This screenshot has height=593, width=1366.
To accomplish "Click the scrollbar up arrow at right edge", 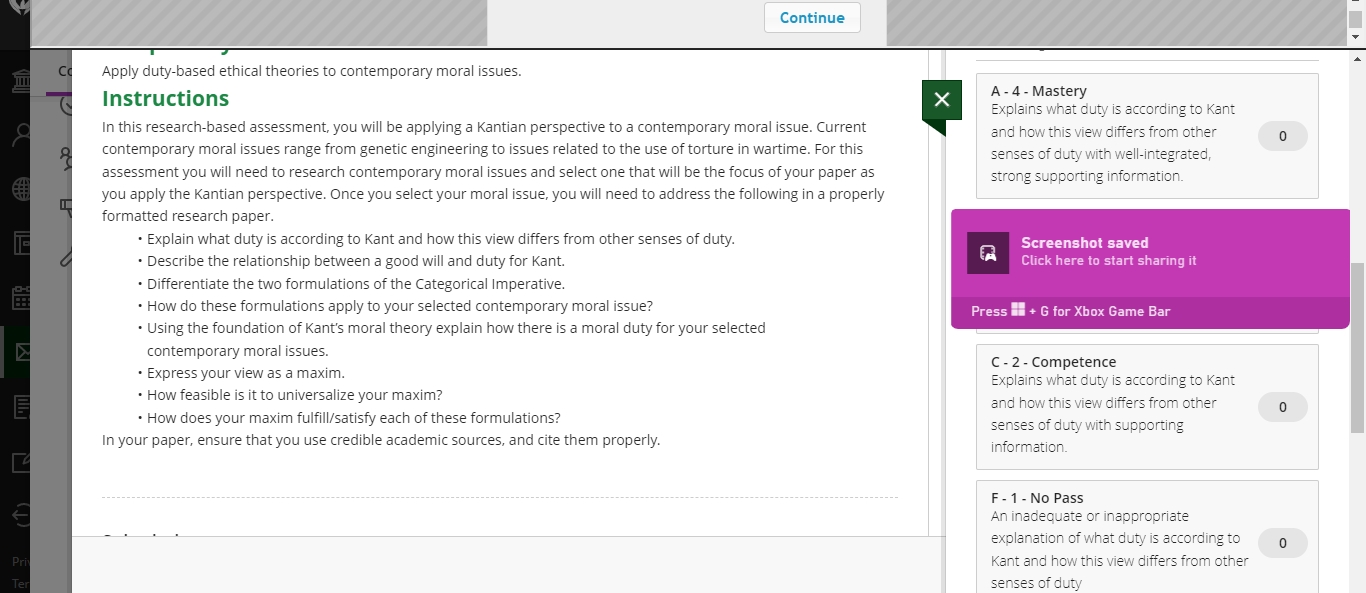I will (x=1357, y=36).
